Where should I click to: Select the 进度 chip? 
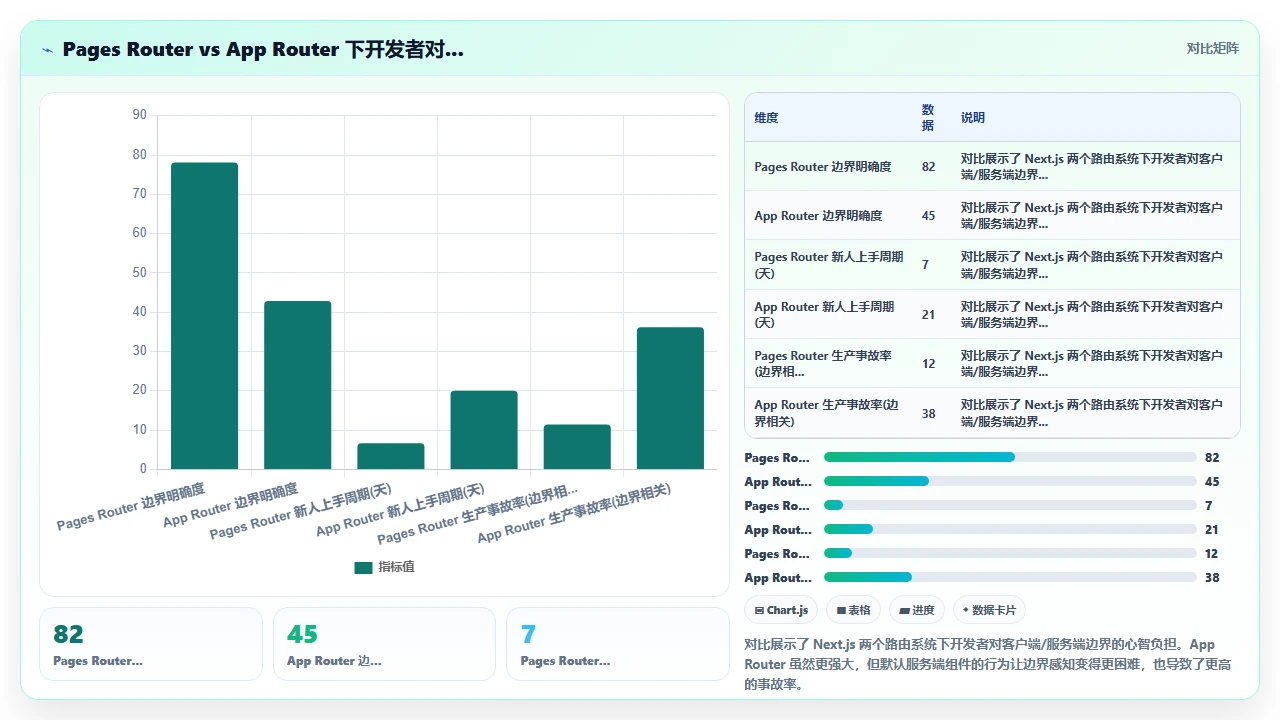[917, 610]
